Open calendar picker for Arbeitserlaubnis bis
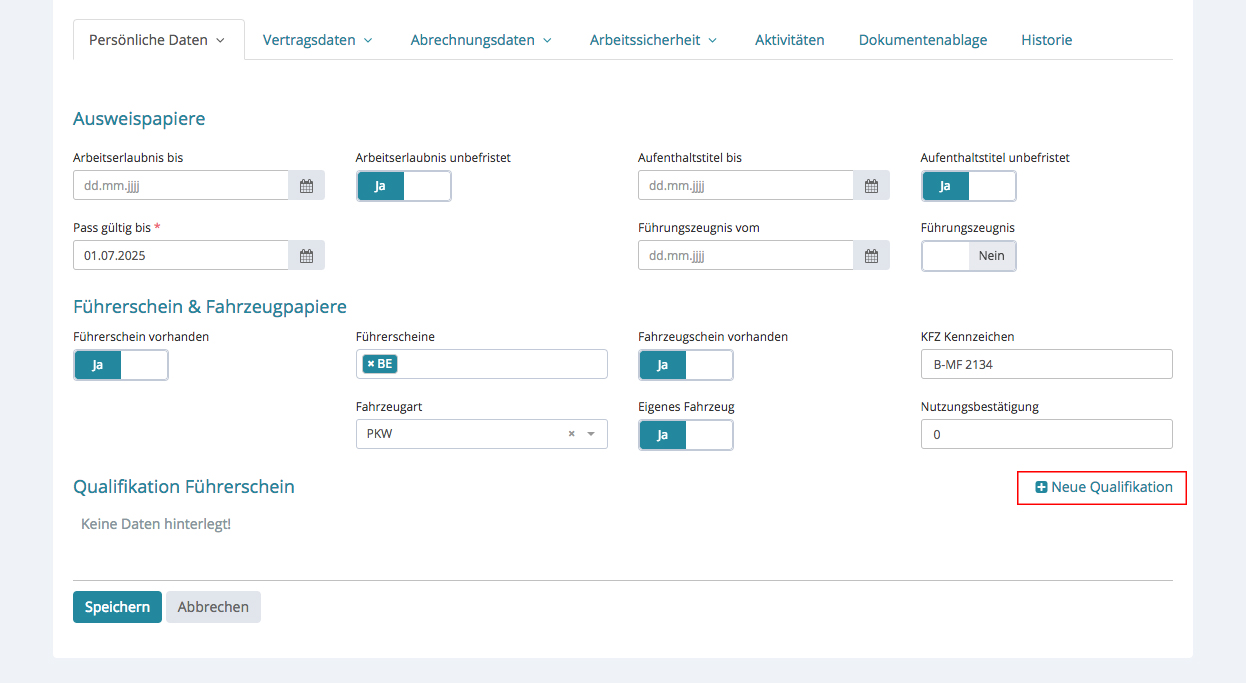 306,186
